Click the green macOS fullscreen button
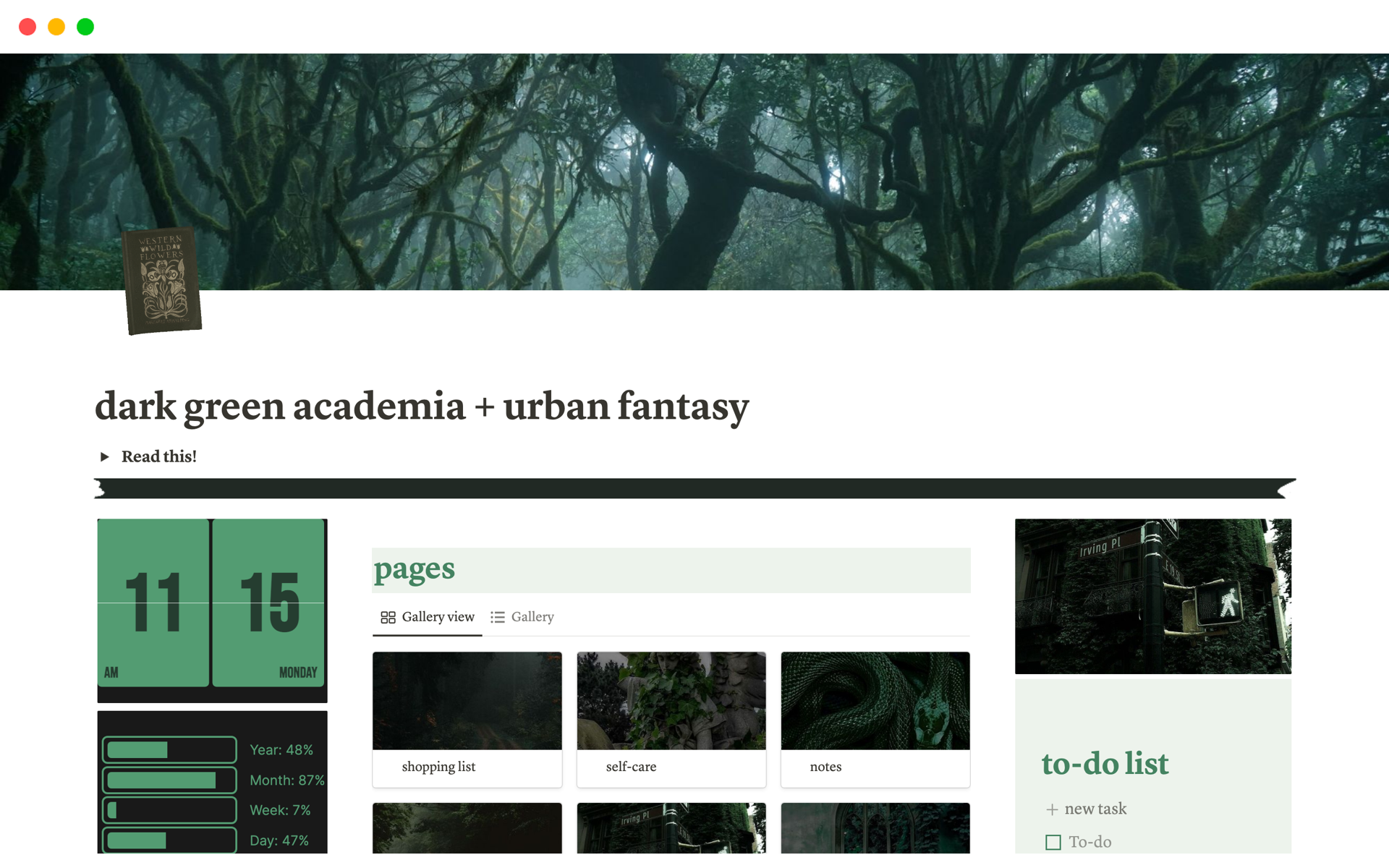The image size is (1389, 868). click(x=85, y=27)
